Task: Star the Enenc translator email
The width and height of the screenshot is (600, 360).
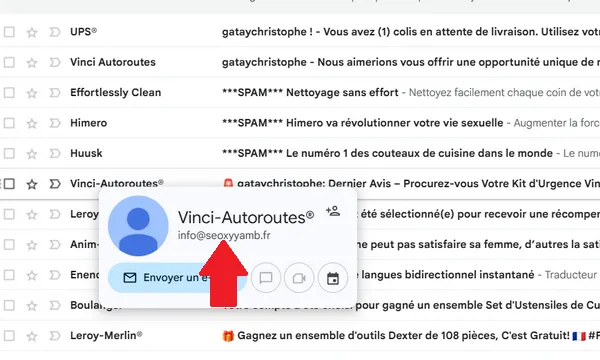Action: 32,275
